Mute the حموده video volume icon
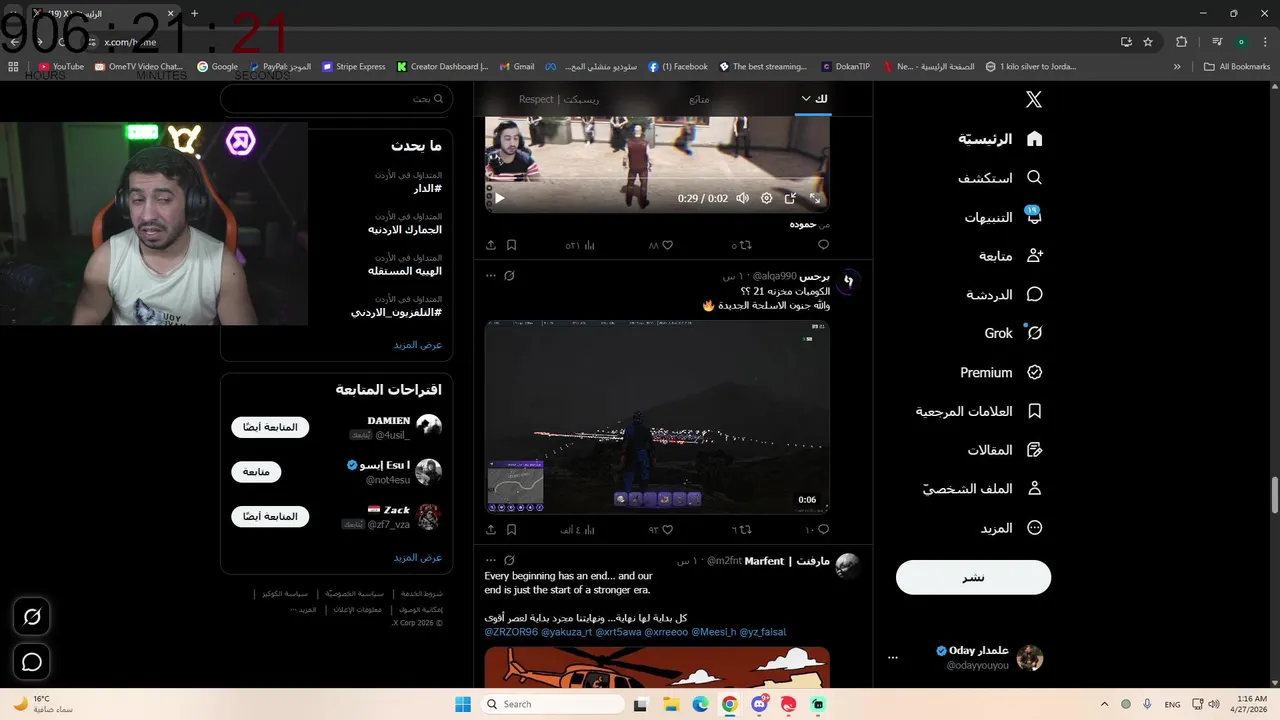This screenshot has height=720, width=1280. 742,198
